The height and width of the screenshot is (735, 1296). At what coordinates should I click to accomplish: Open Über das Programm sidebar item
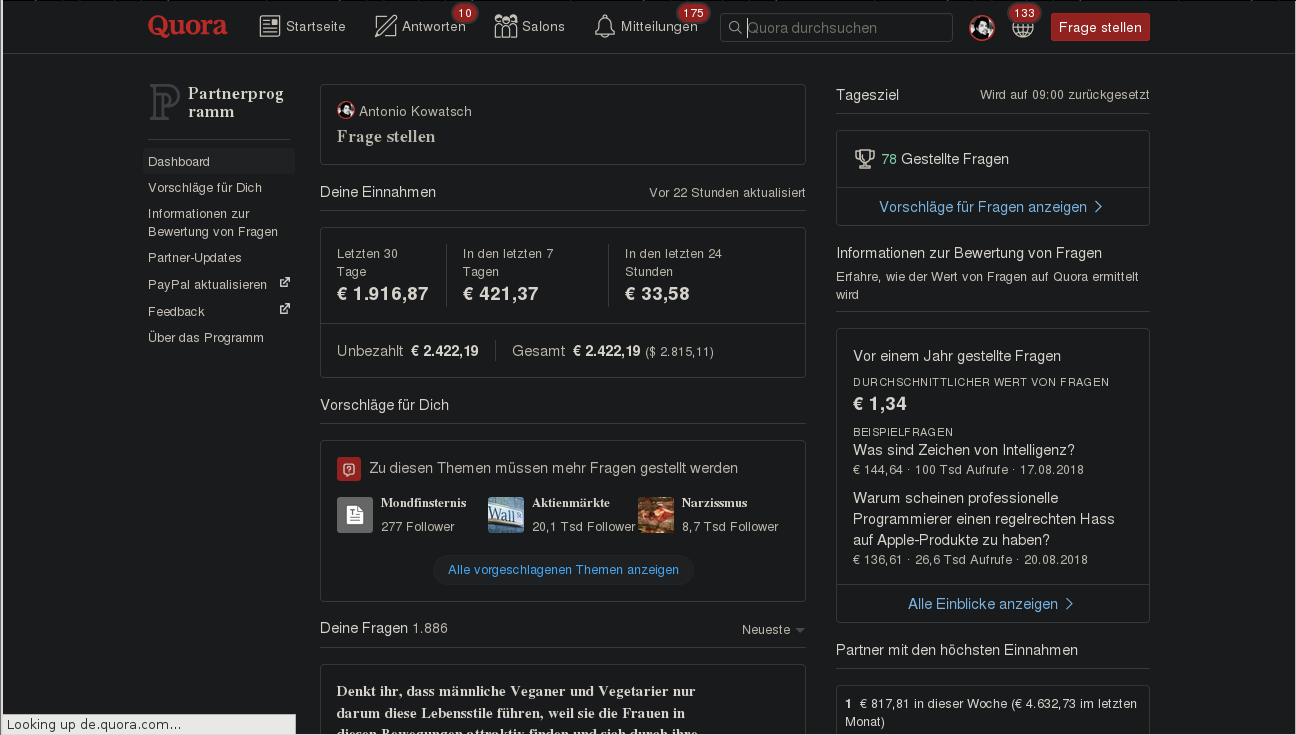[x=206, y=337]
